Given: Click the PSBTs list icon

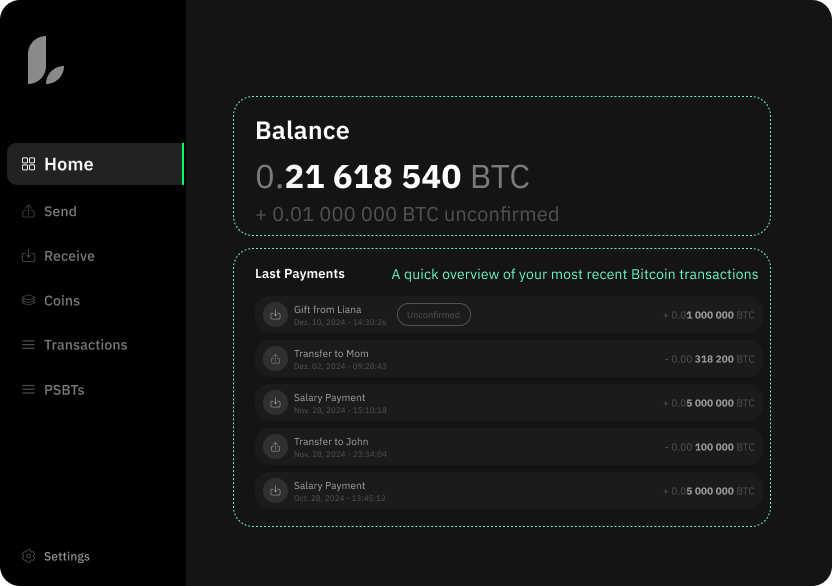Looking at the screenshot, I should point(29,390).
